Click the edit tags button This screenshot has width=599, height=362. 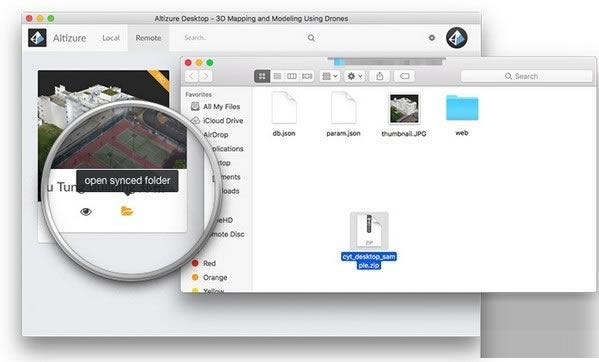pyautogui.click(x=405, y=76)
